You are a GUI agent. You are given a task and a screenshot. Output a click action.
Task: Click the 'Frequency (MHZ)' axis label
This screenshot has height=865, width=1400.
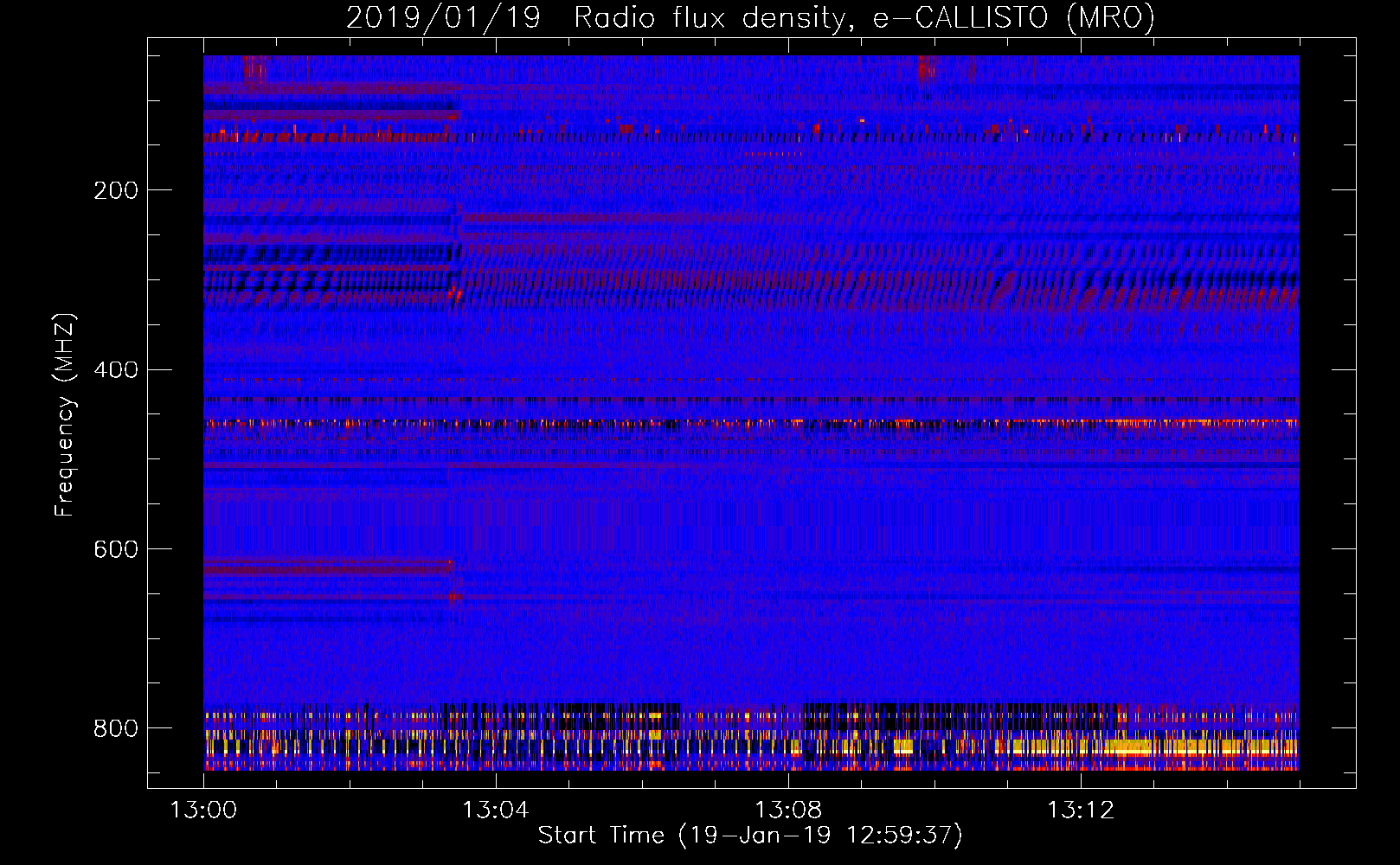pos(64,414)
